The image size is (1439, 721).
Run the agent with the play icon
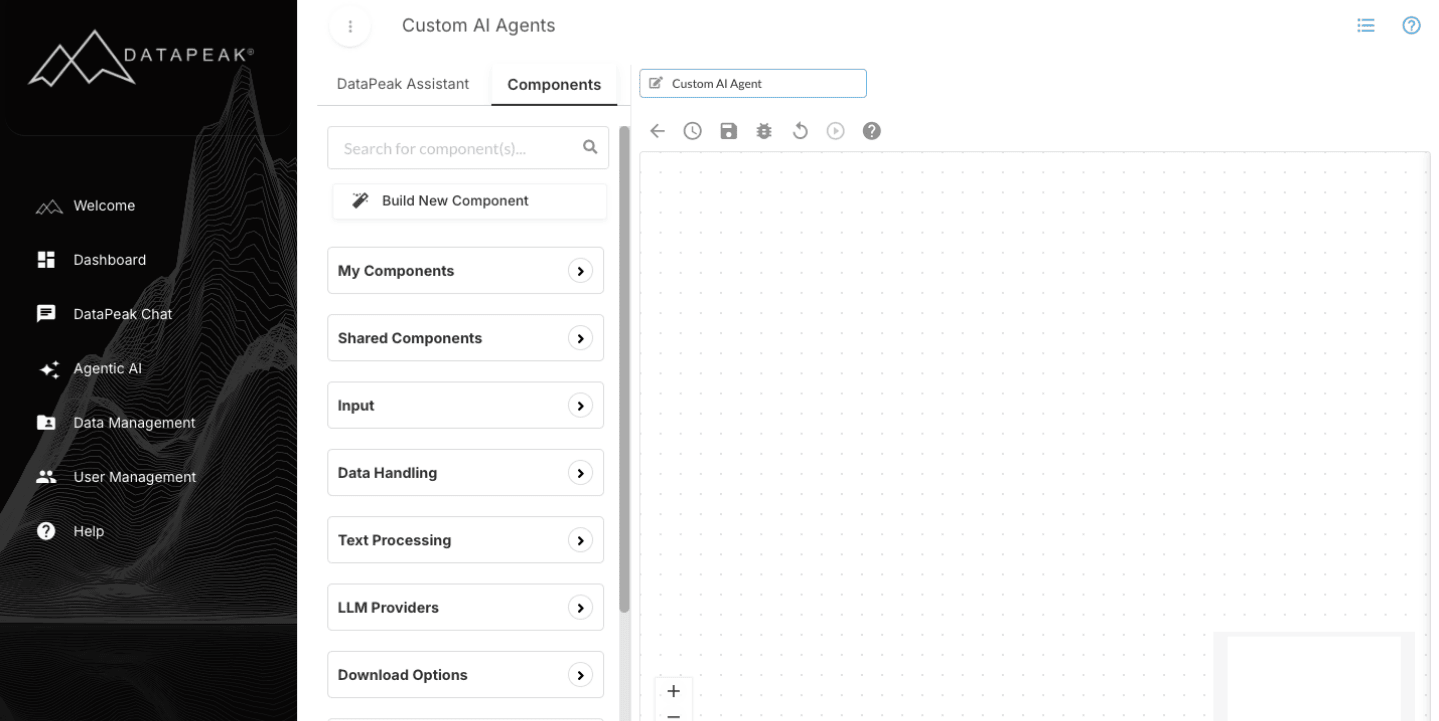click(835, 130)
